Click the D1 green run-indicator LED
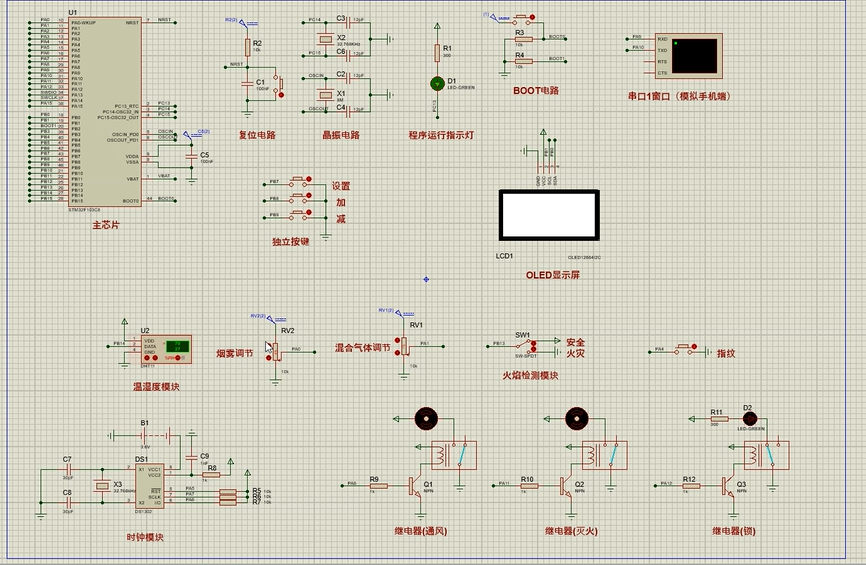Viewport: 866px width, 565px height. 437,84
